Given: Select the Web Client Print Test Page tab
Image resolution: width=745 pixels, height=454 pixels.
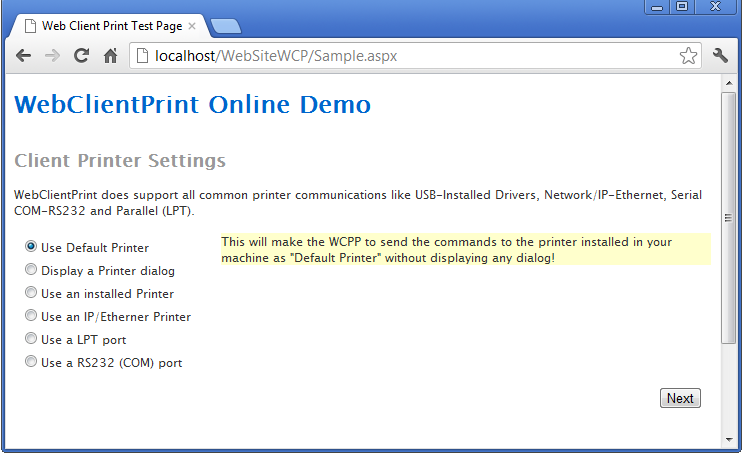Looking at the screenshot, I should pyautogui.click(x=108, y=26).
